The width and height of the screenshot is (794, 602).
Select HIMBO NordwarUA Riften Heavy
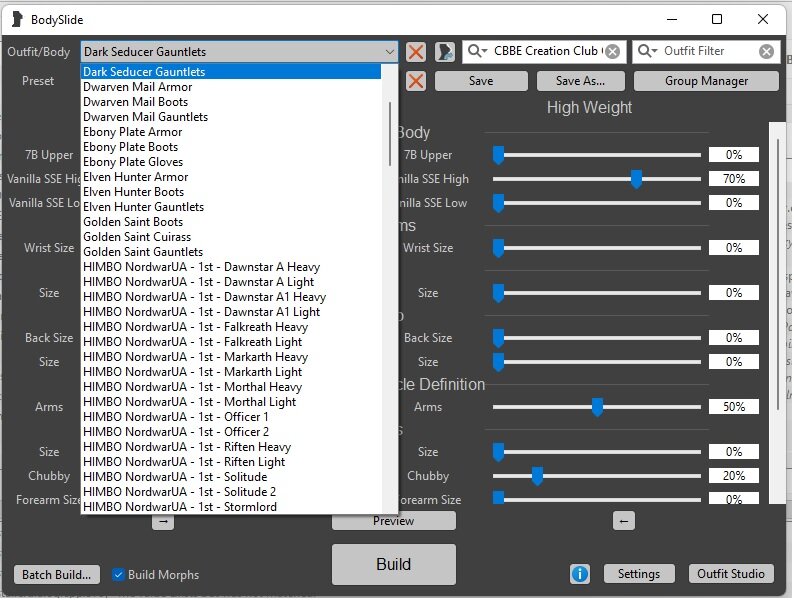click(x=231, y=448)
